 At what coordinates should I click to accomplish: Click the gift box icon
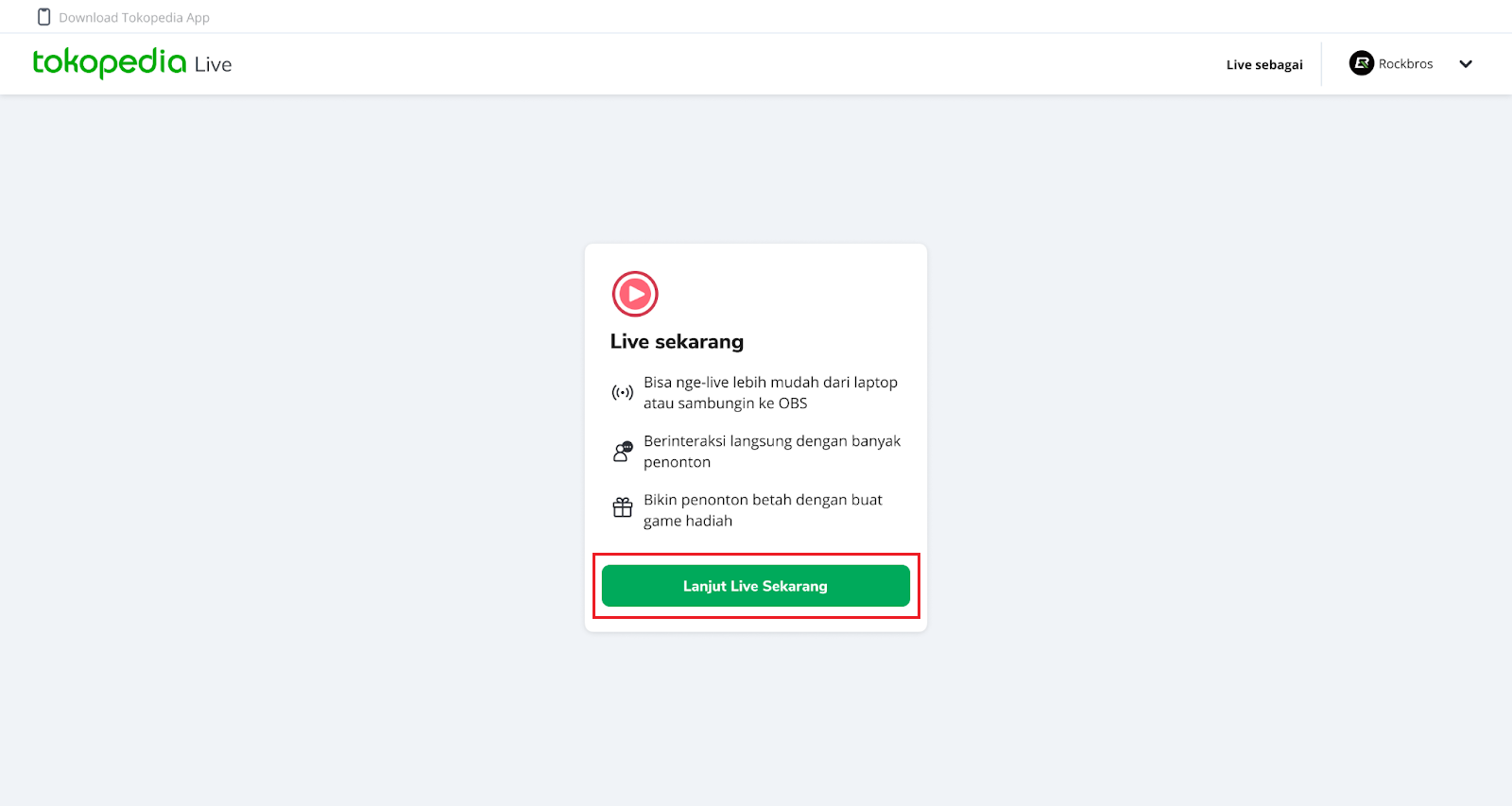[623, 508]
